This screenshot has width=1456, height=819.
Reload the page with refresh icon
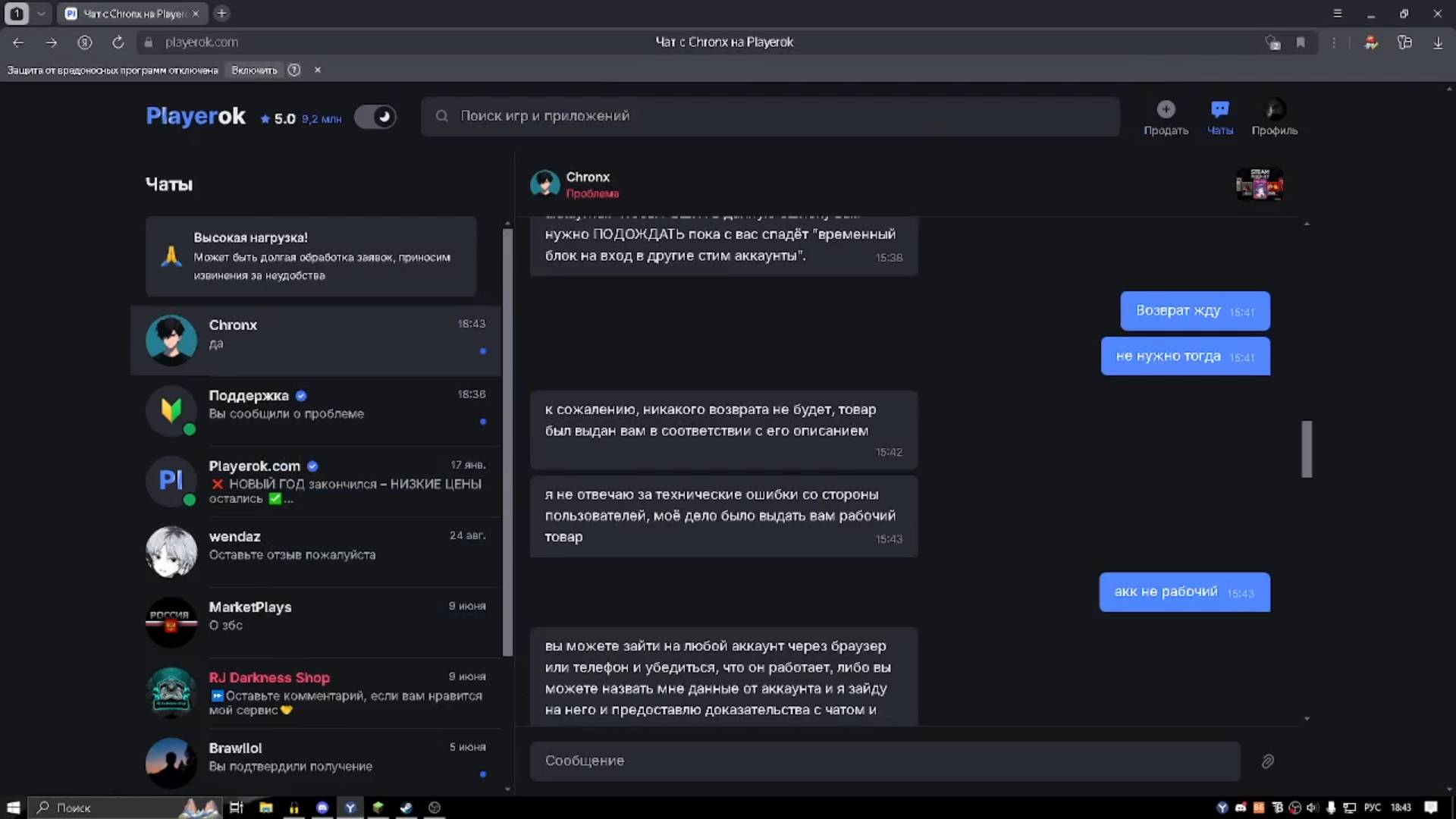point(118,42)
